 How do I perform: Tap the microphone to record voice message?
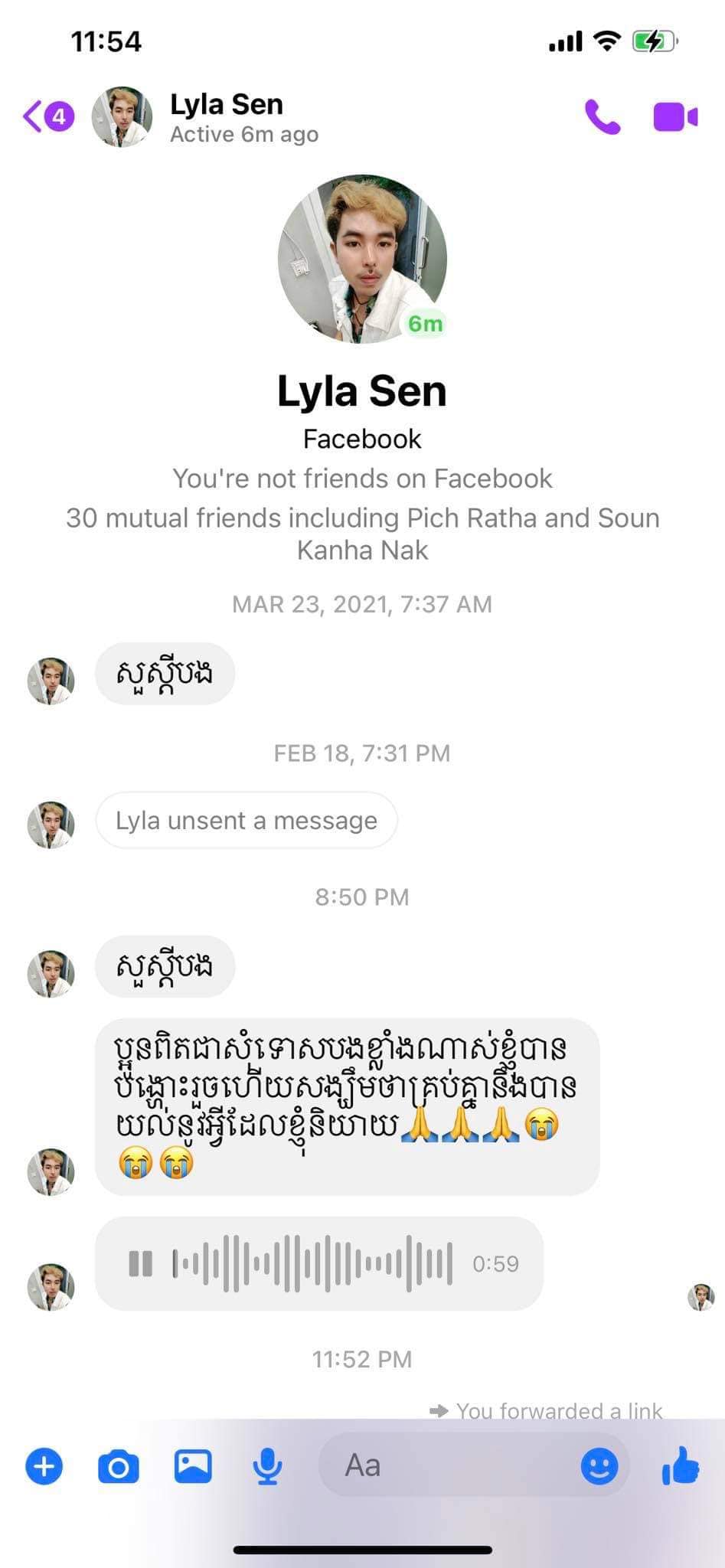pos(267,1466)
